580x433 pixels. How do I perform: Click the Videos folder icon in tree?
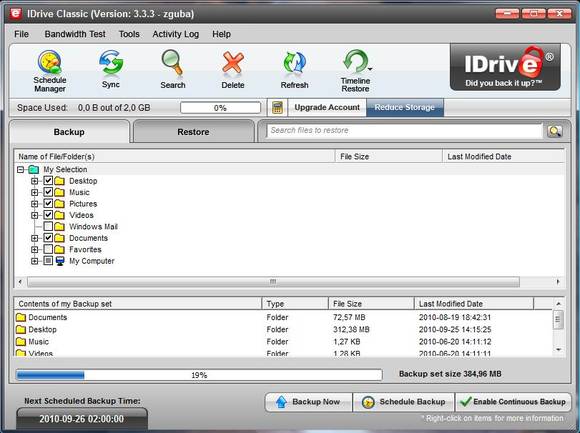pyautogui.click(x=59, y=215)
